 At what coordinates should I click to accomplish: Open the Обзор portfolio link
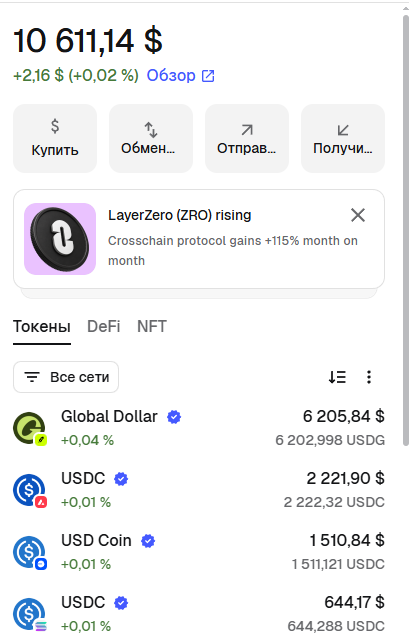[180, 75]
